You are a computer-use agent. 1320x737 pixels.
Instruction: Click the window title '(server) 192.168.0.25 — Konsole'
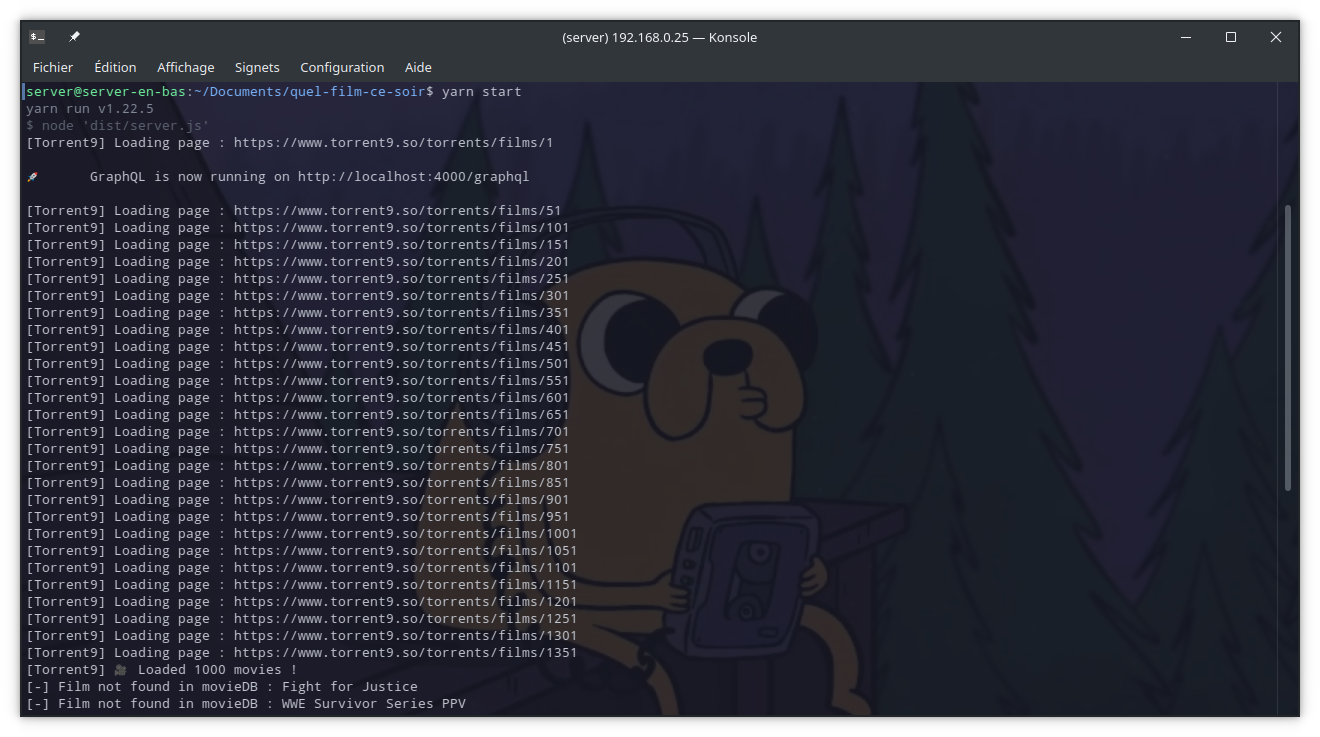tap(659, 37)
